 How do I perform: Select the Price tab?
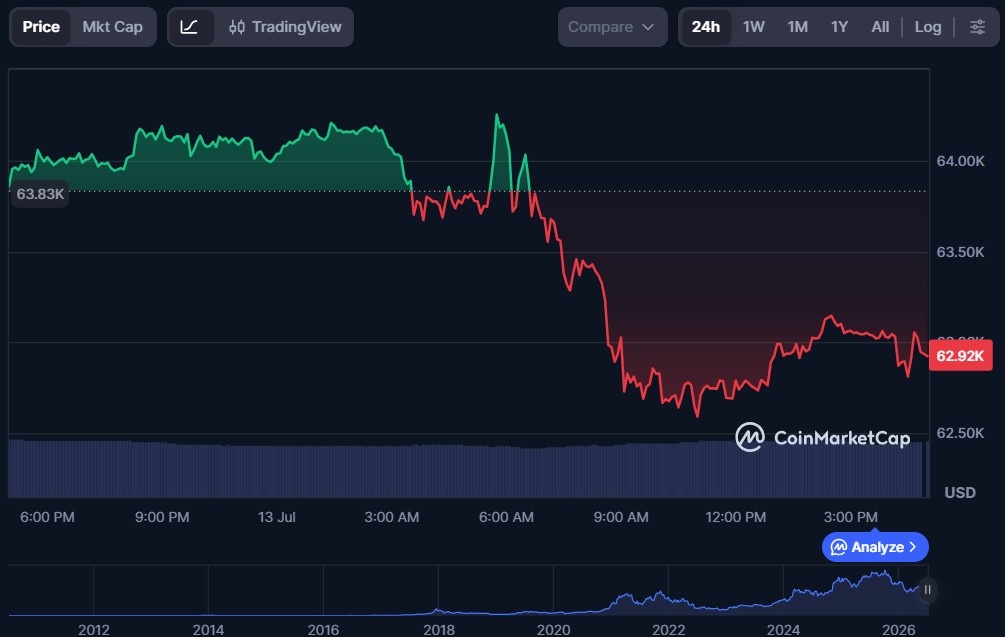(x=41, y=27)
